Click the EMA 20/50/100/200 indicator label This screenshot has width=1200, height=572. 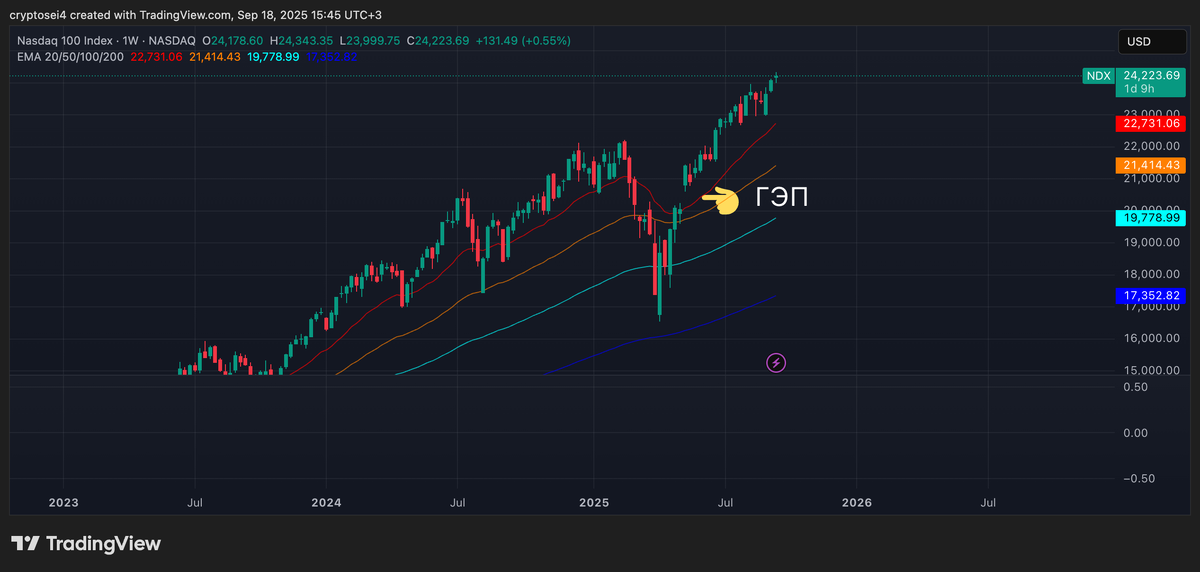pos(71,57)
